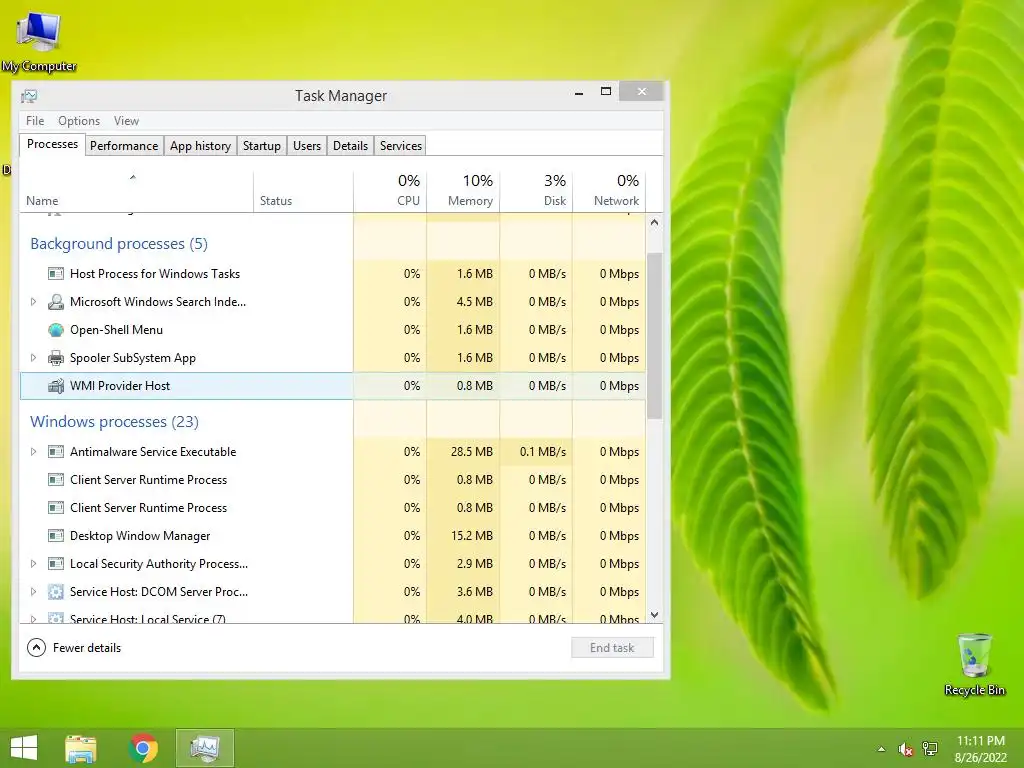Switch to the Details tab

(x=351, y=146)
